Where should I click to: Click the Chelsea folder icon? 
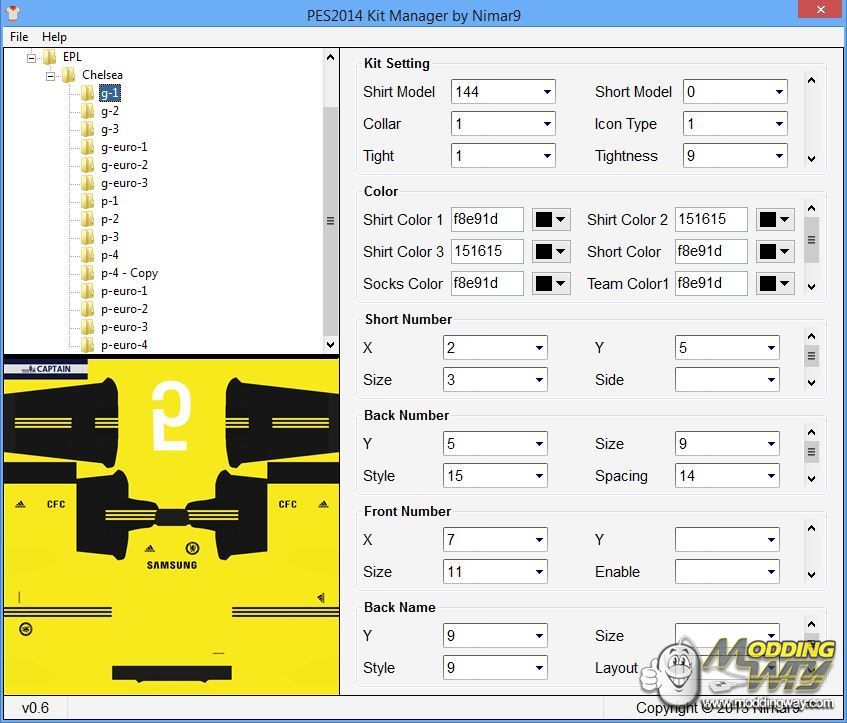(69, 75)
